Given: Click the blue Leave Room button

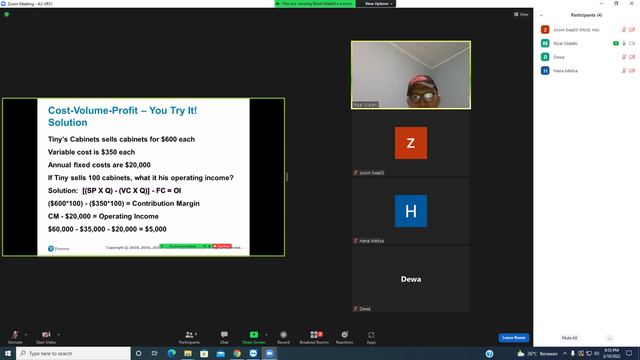Looking at the screenshot, I should click(x=513, y=338).
